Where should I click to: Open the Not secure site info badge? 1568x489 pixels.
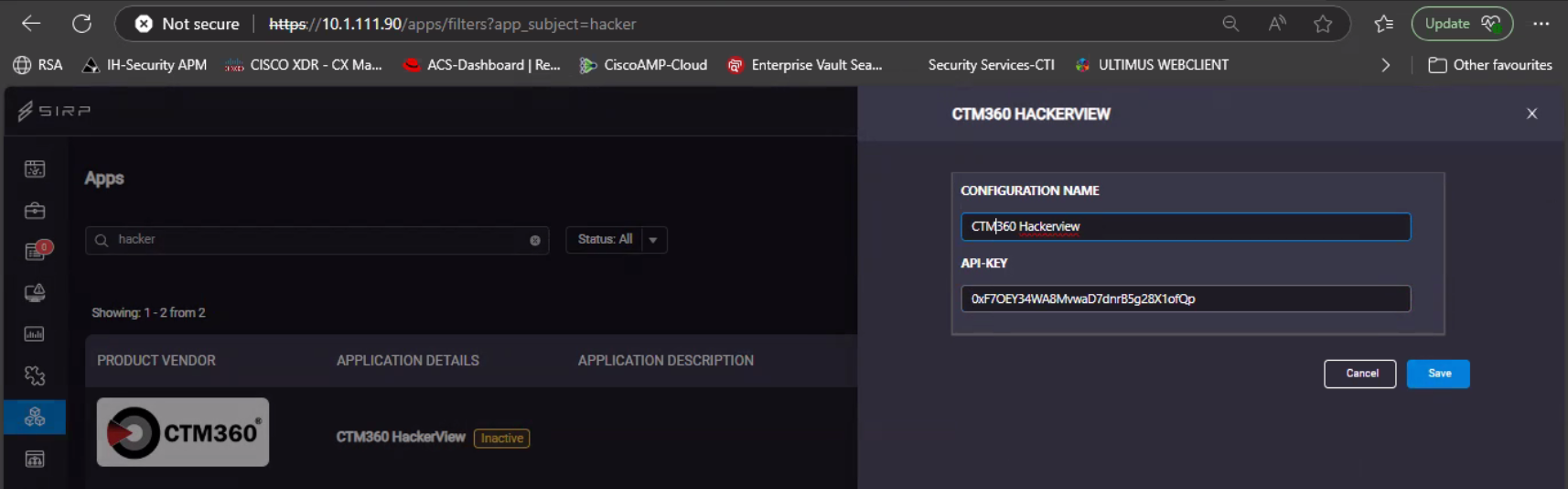[187, 24]
